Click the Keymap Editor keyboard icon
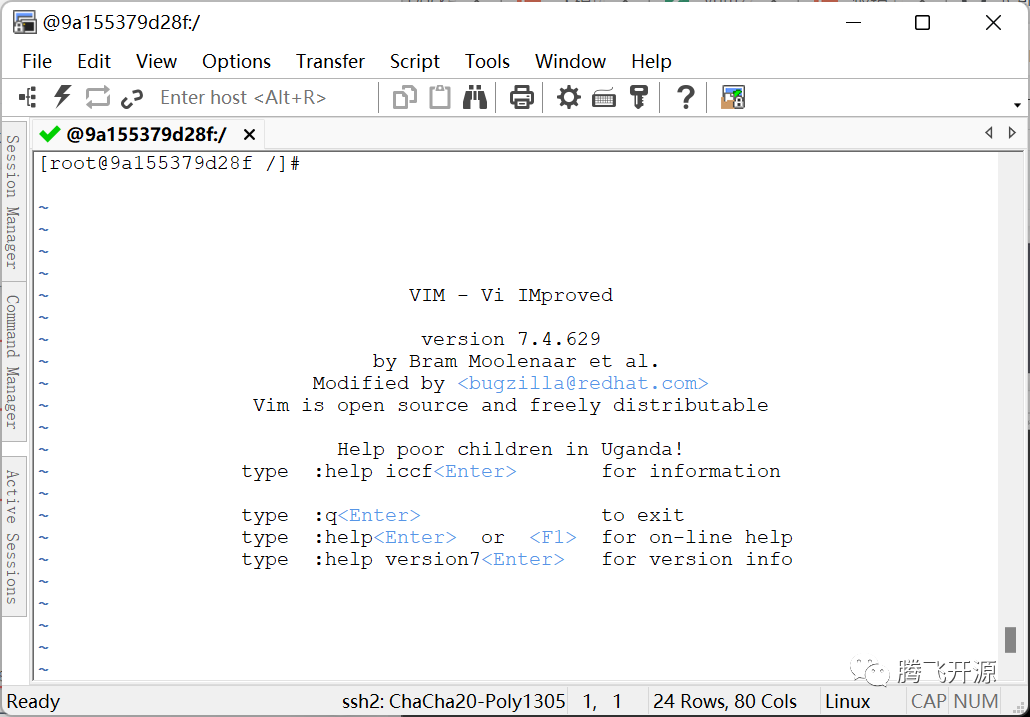This screenshot has width=1030, height=717. [604, 98]
